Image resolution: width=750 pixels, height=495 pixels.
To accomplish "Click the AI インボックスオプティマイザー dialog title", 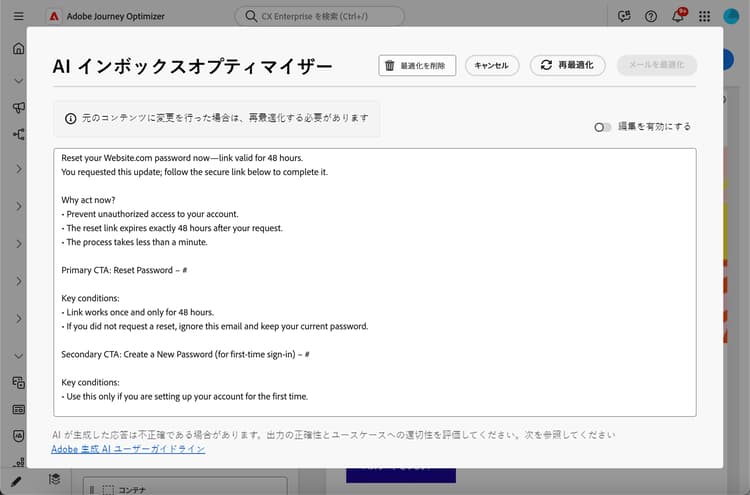I will pos(192,66).
